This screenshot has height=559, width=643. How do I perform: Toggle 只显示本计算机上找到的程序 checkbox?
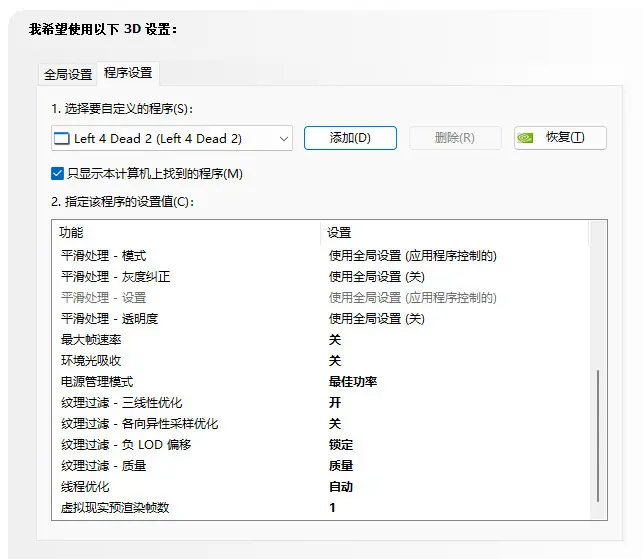(58, 174)
